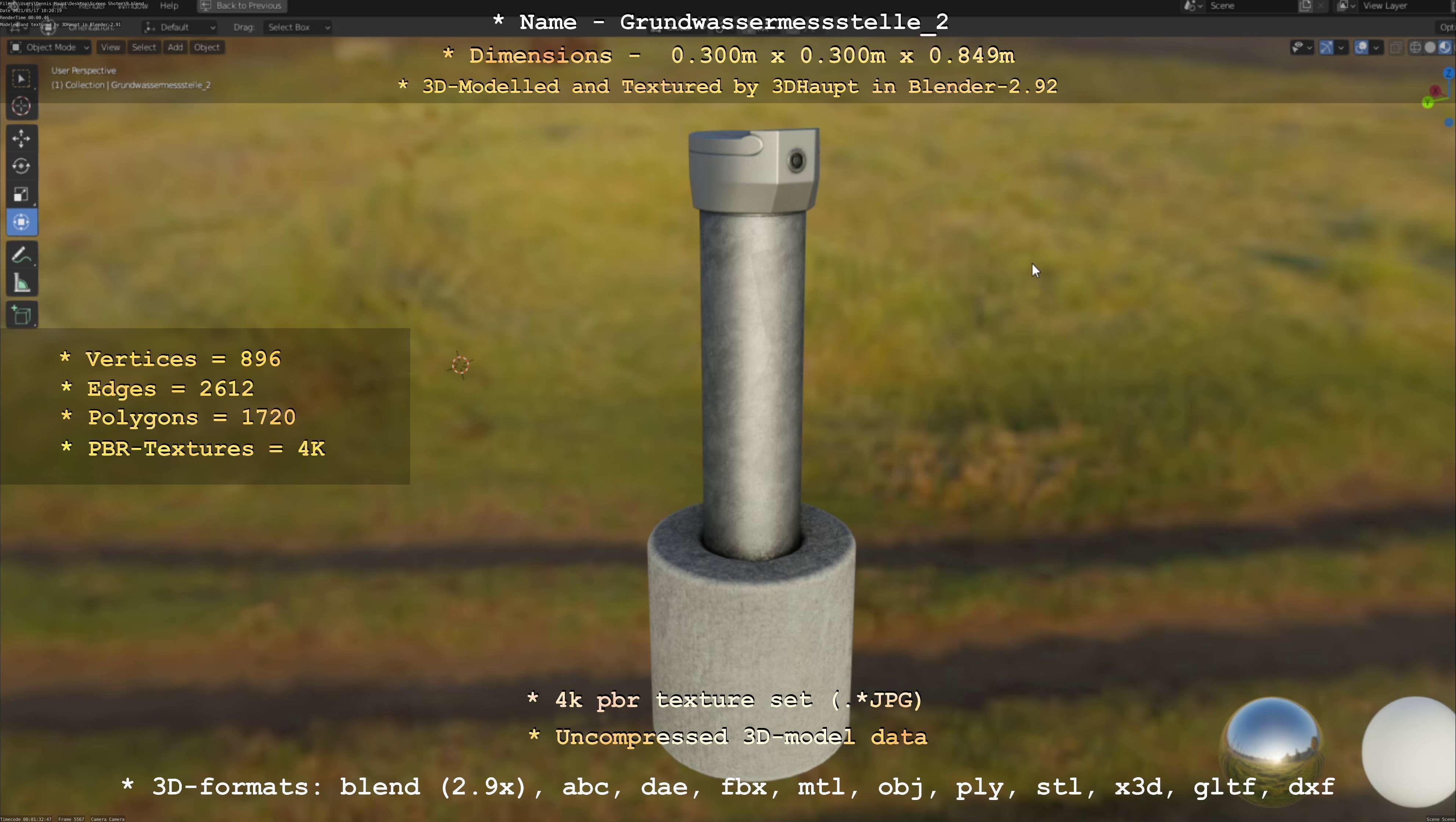The height and width of the screenshot is (822, 1456).
Task: Click the Collection | Grundwassermessstelle_2 label
Action: pyautogui.click(x=131, y=85)
